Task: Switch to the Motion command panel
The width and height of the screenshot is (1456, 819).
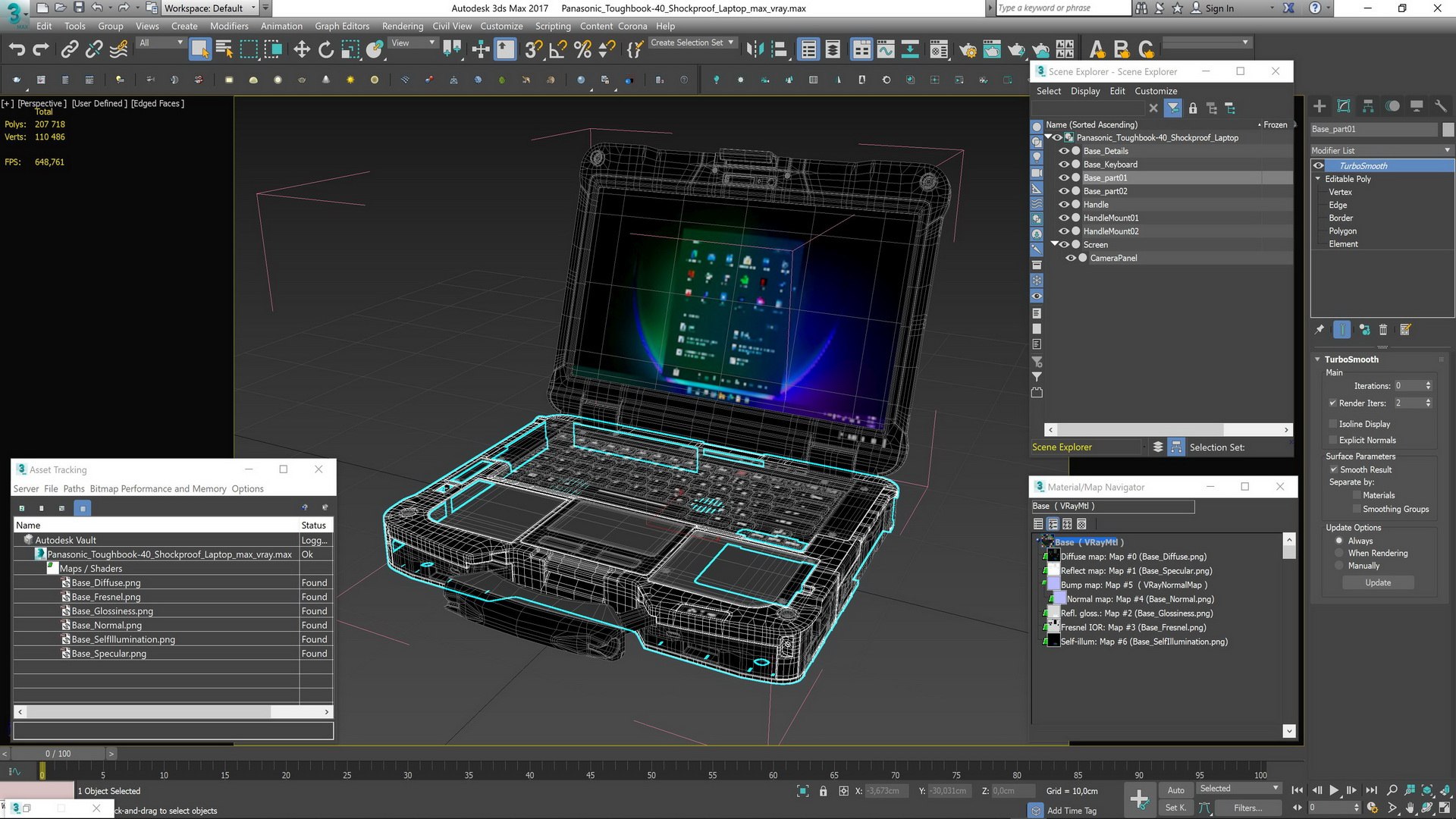Action: click(x=1392, y=106)
